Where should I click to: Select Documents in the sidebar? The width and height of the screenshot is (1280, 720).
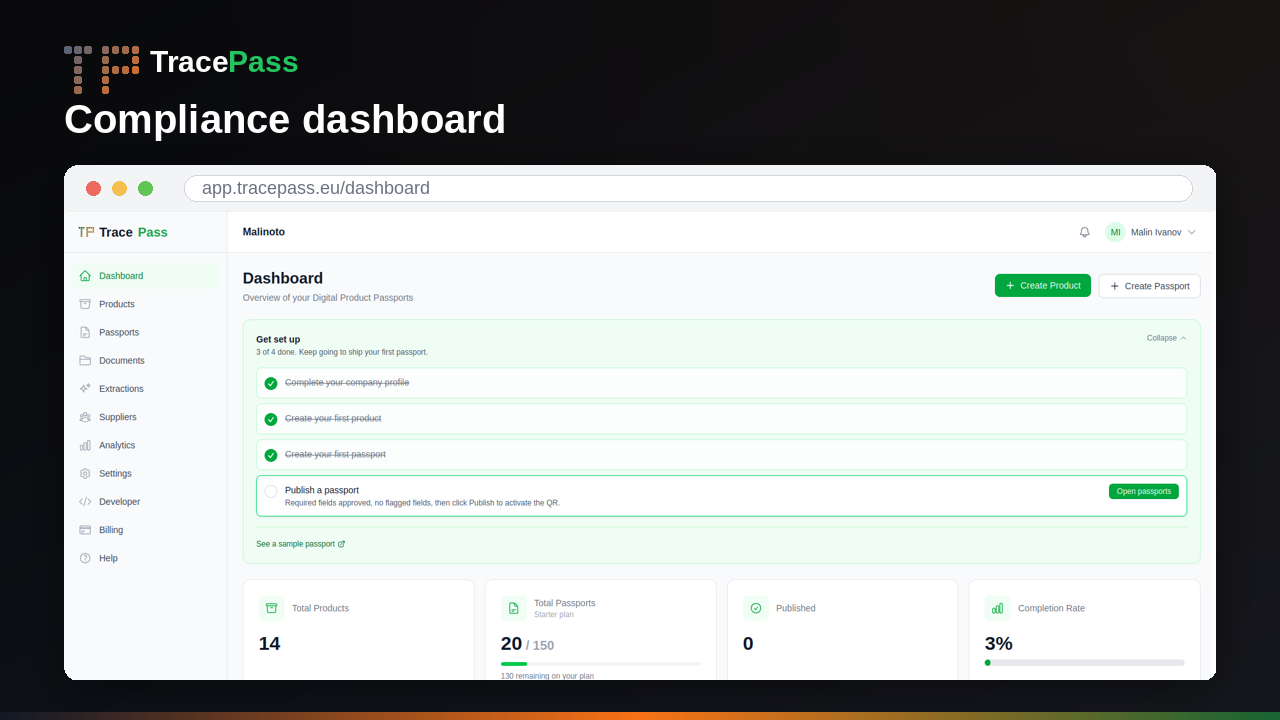(145, 360)
